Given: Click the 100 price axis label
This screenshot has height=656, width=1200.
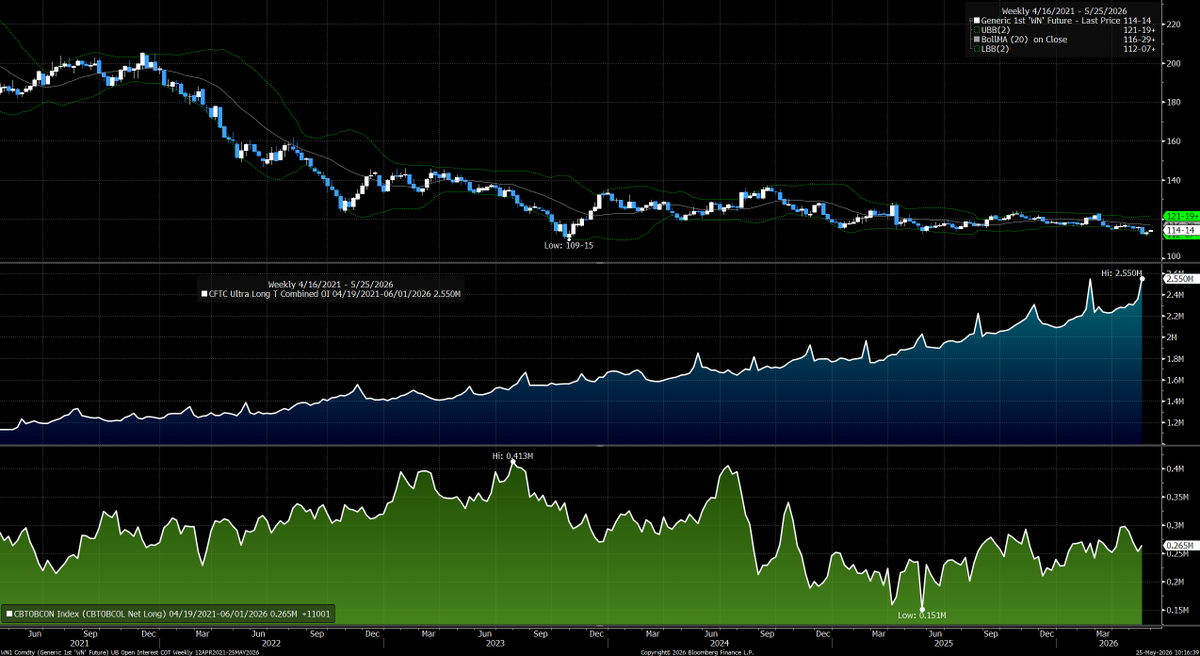Looking at the screenshot, I should click(1174, 256).
